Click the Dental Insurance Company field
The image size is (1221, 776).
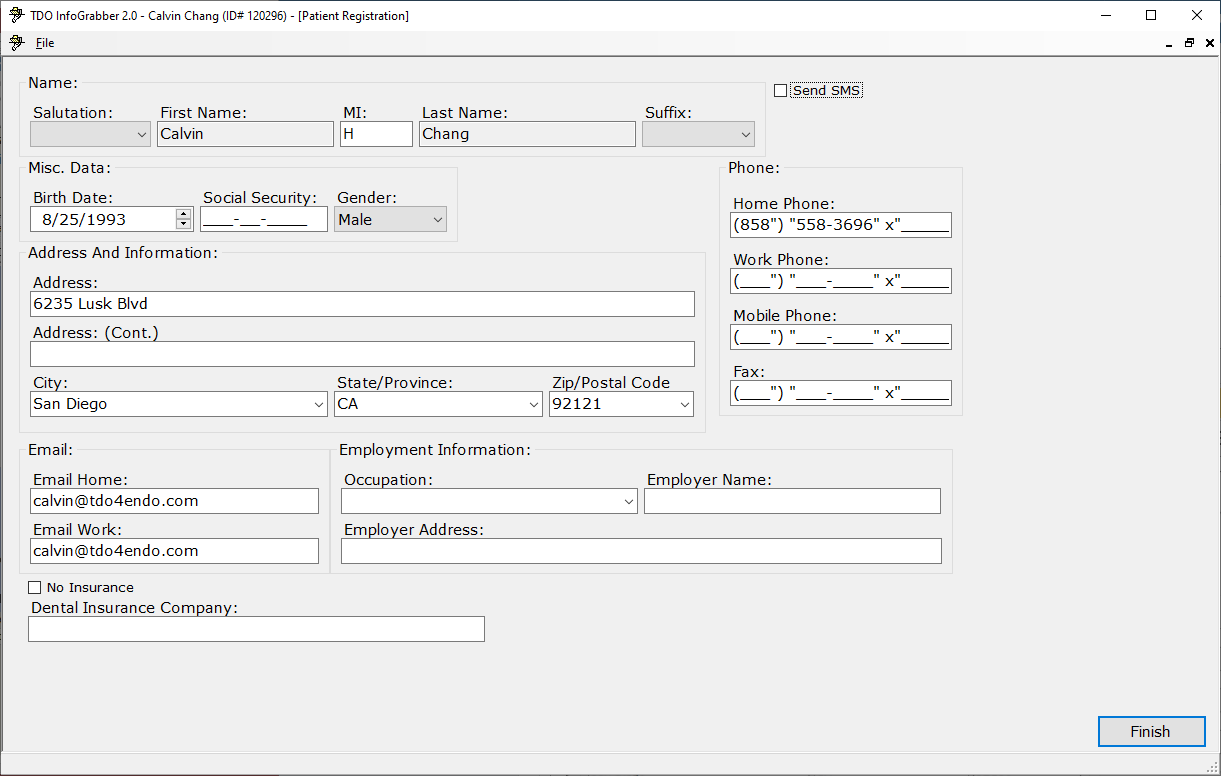coord(256,629)
